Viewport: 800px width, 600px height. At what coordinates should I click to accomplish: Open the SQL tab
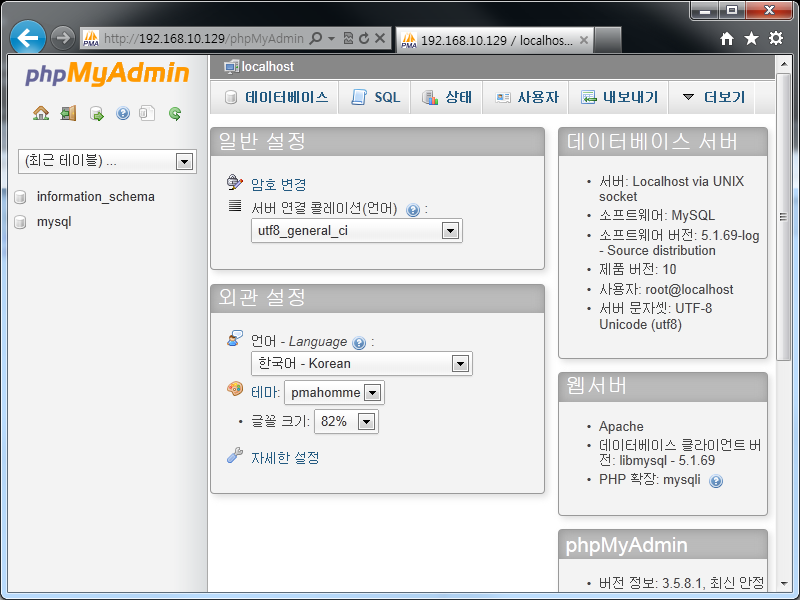376,97
